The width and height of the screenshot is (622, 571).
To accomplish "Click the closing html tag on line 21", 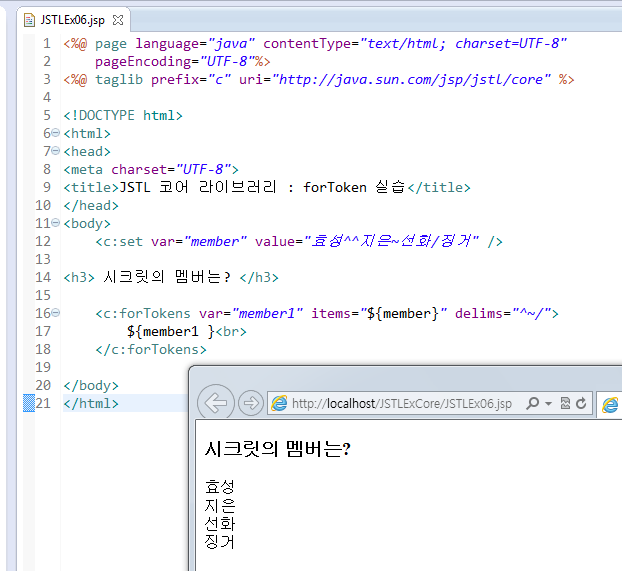I will pos(91,403).
